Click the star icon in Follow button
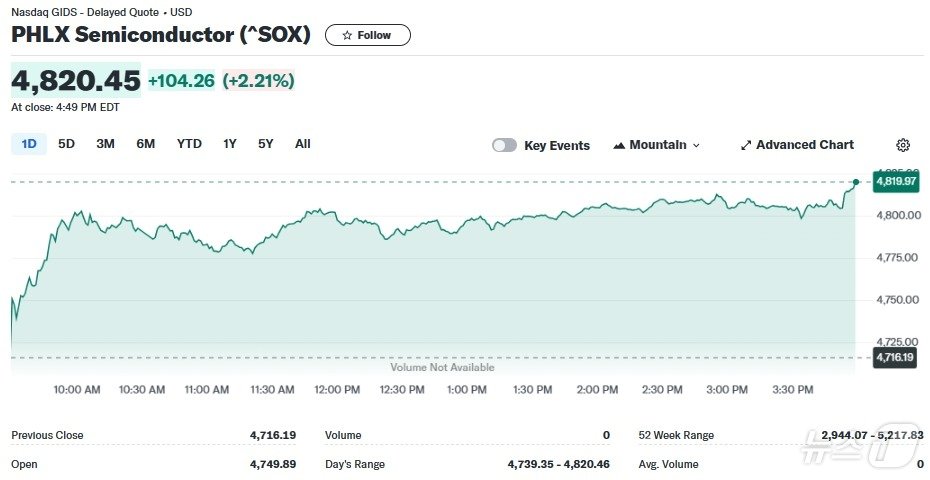Screen dimensions: 930x480 pyautogui.click(x=347, y=35)
